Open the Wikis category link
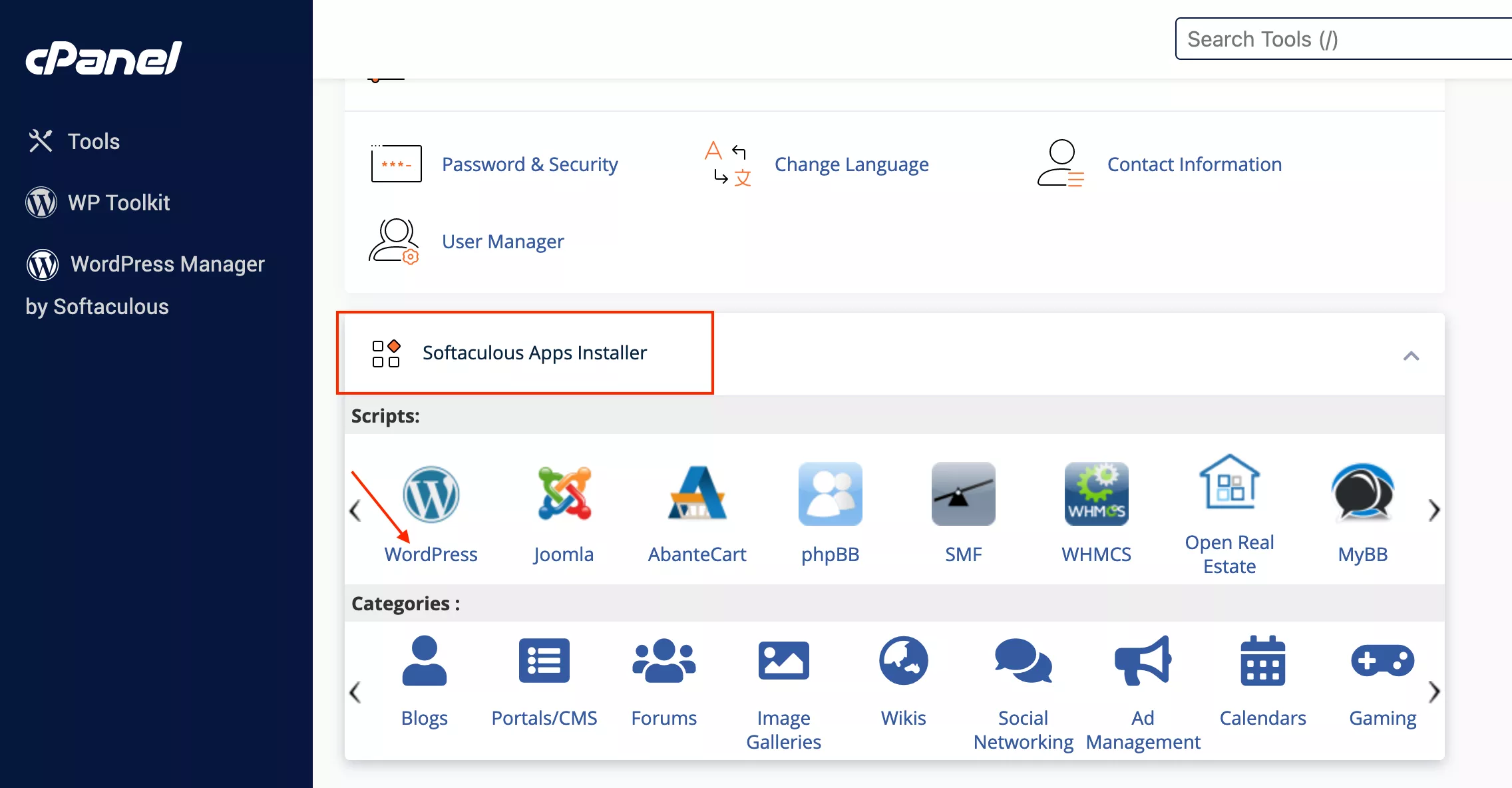Viewport: 1512px width, 788px height. coord(904,718)
